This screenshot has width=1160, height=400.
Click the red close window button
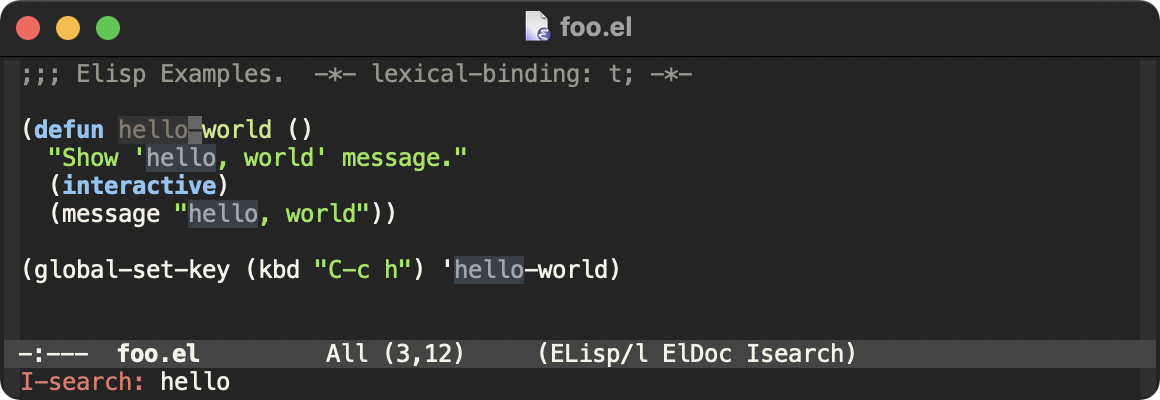click(x=29, y=28)
